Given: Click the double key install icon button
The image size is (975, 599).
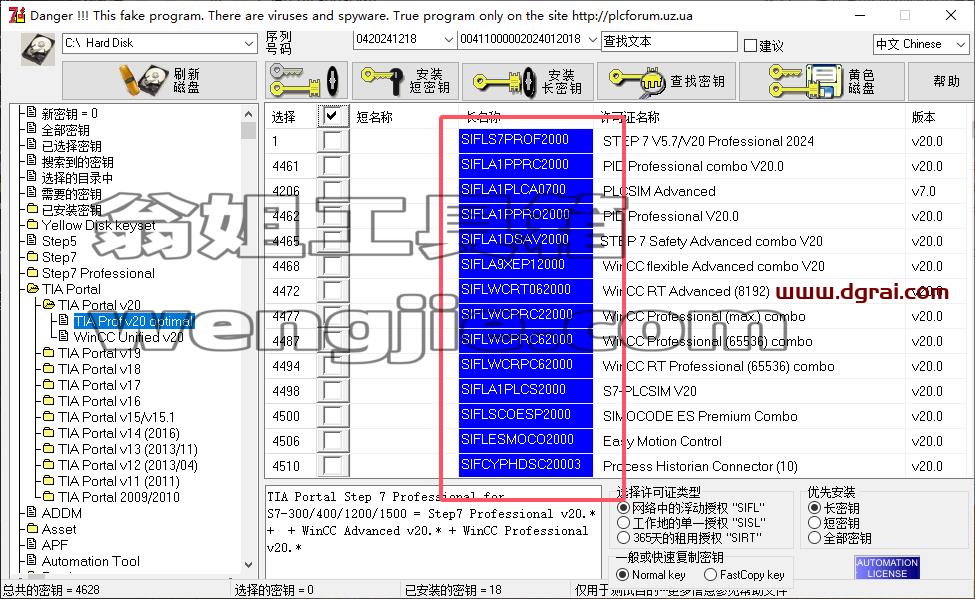Looking at the screenshot, I should click(305, 81).
